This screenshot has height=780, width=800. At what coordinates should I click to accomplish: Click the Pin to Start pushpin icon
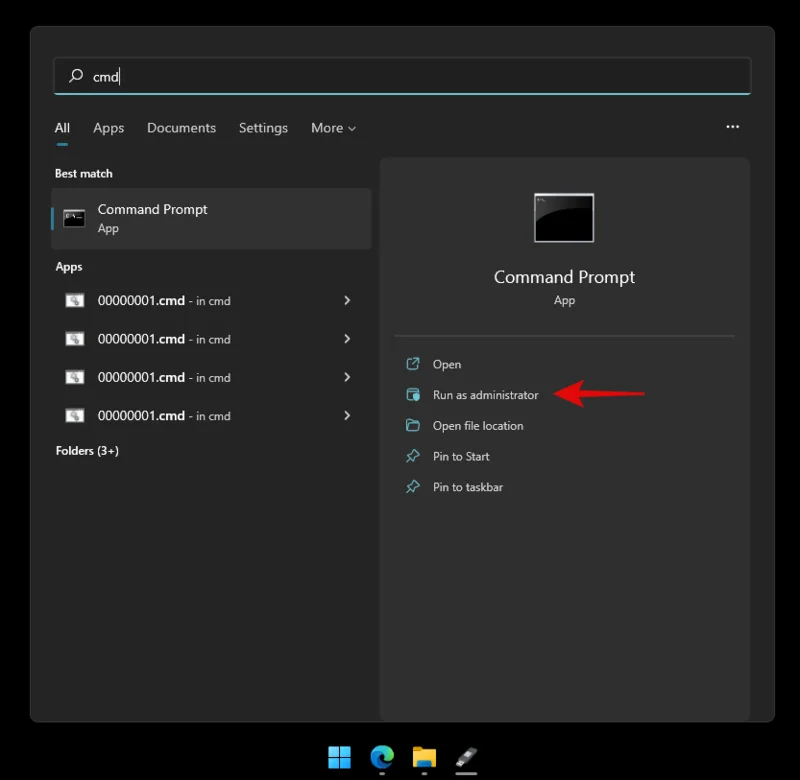(415, 456)
